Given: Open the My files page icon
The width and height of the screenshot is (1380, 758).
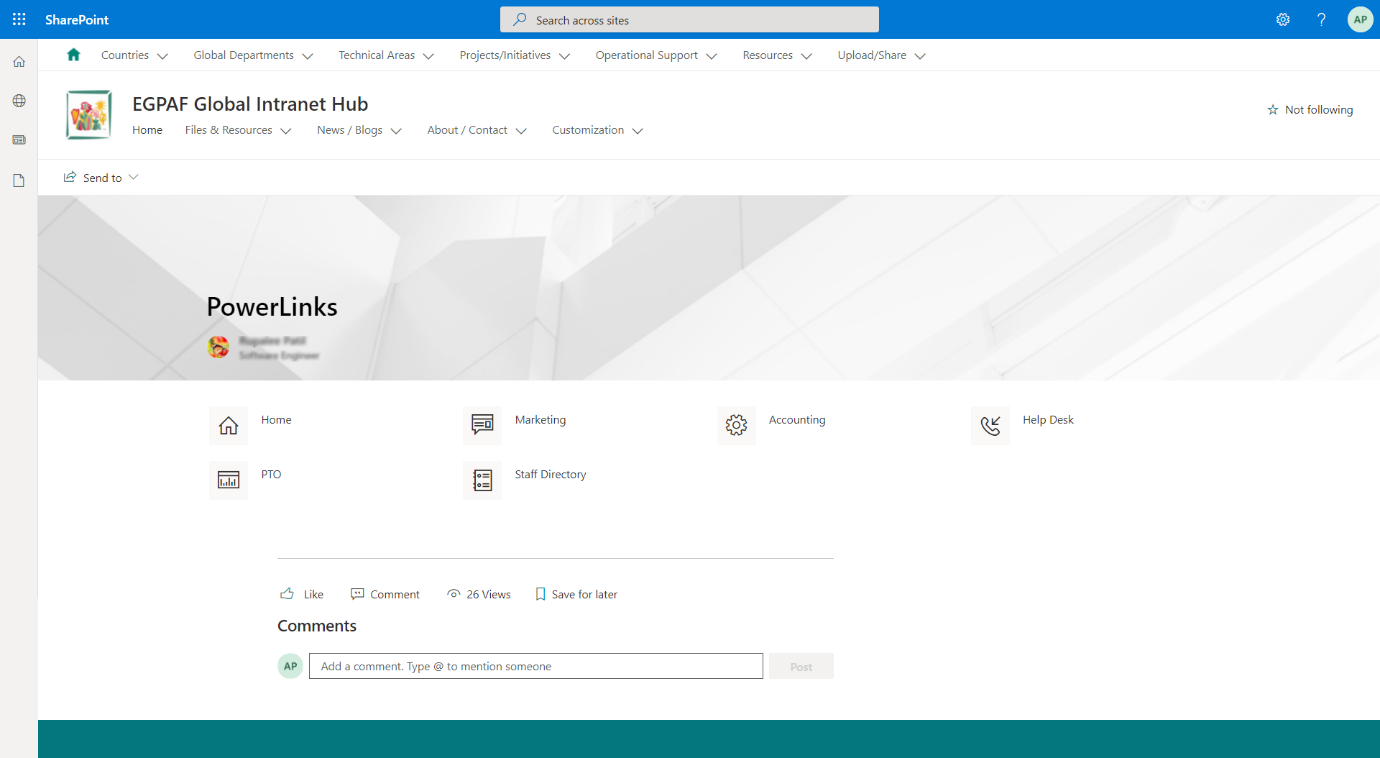Looking at the screenshot, I should (19, 180).
